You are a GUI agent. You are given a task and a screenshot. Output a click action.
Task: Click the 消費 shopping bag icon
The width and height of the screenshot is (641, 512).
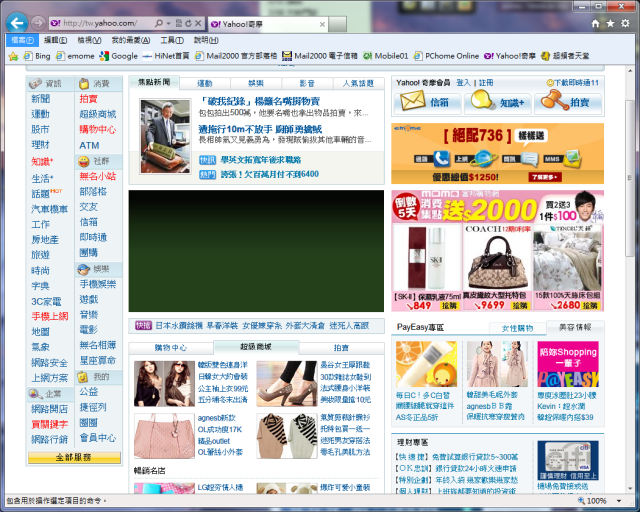(x=84, y=83)
